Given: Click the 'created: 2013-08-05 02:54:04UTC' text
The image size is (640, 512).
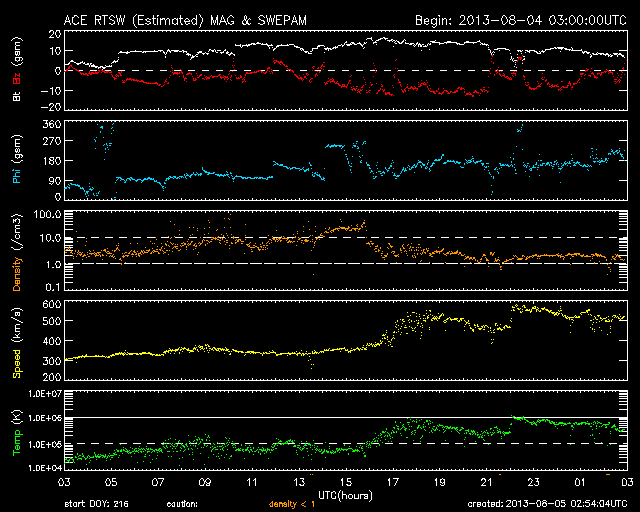Looking at the screenshot, I should pyautogui.click(x=547, y=504).
